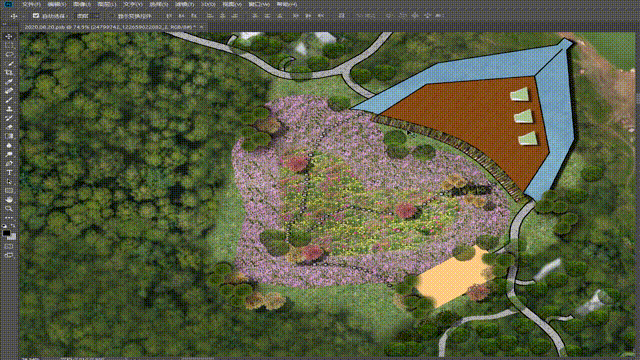Image resolution: width=640 pixels, height=360 pixels.
Task: Toggle the 自动选择 checkbox
Action: point(36,16)
